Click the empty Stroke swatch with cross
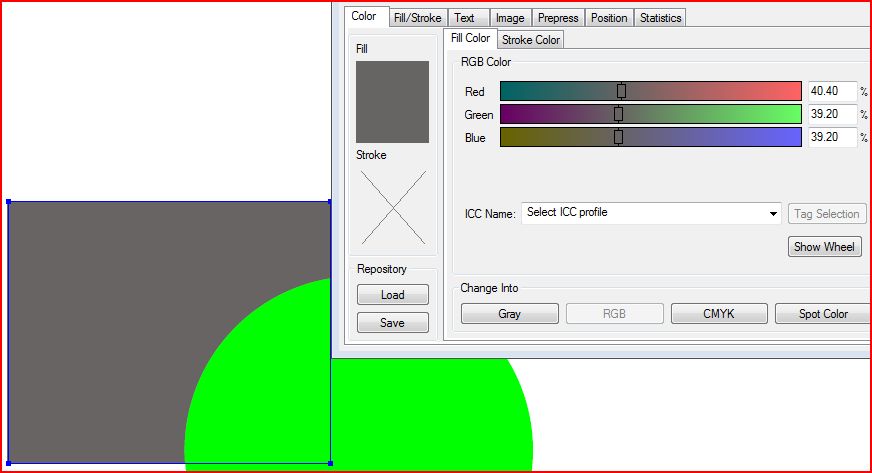This screenshot has height=473, width=872. [x=393, y=207]
